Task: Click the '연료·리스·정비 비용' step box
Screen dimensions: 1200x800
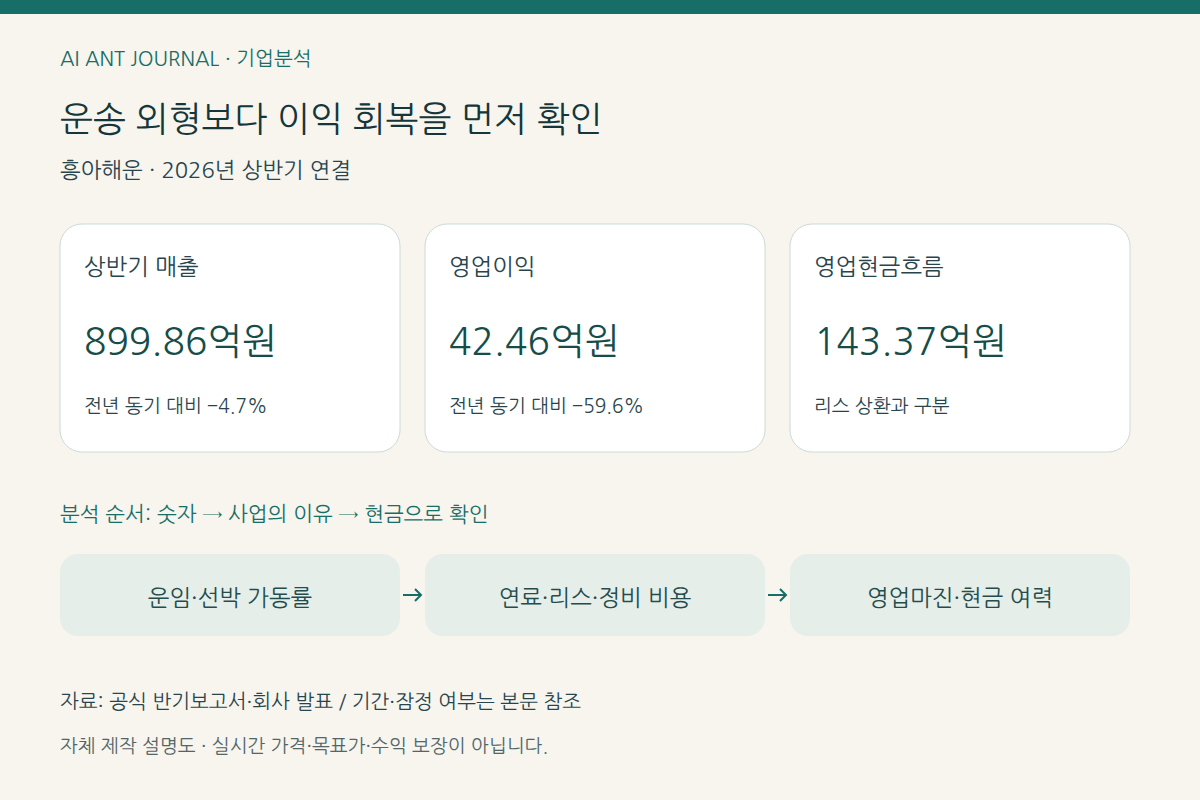Action: pos(595,595)
